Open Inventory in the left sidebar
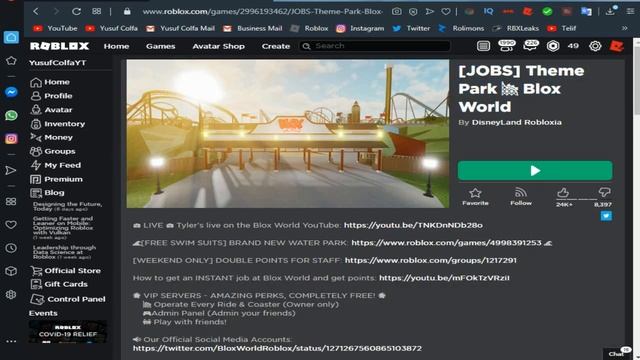Image resolution: width=640 pixels, height=360 pixels. point(58,123)
